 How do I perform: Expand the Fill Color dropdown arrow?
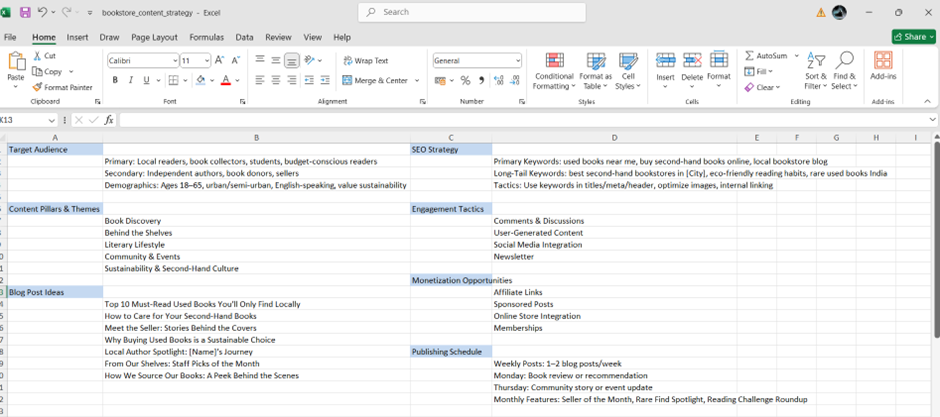point(212,80)
